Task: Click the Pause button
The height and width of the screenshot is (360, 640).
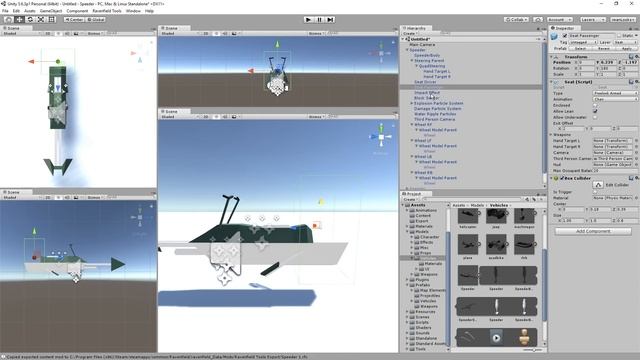Action: point(320,20)
